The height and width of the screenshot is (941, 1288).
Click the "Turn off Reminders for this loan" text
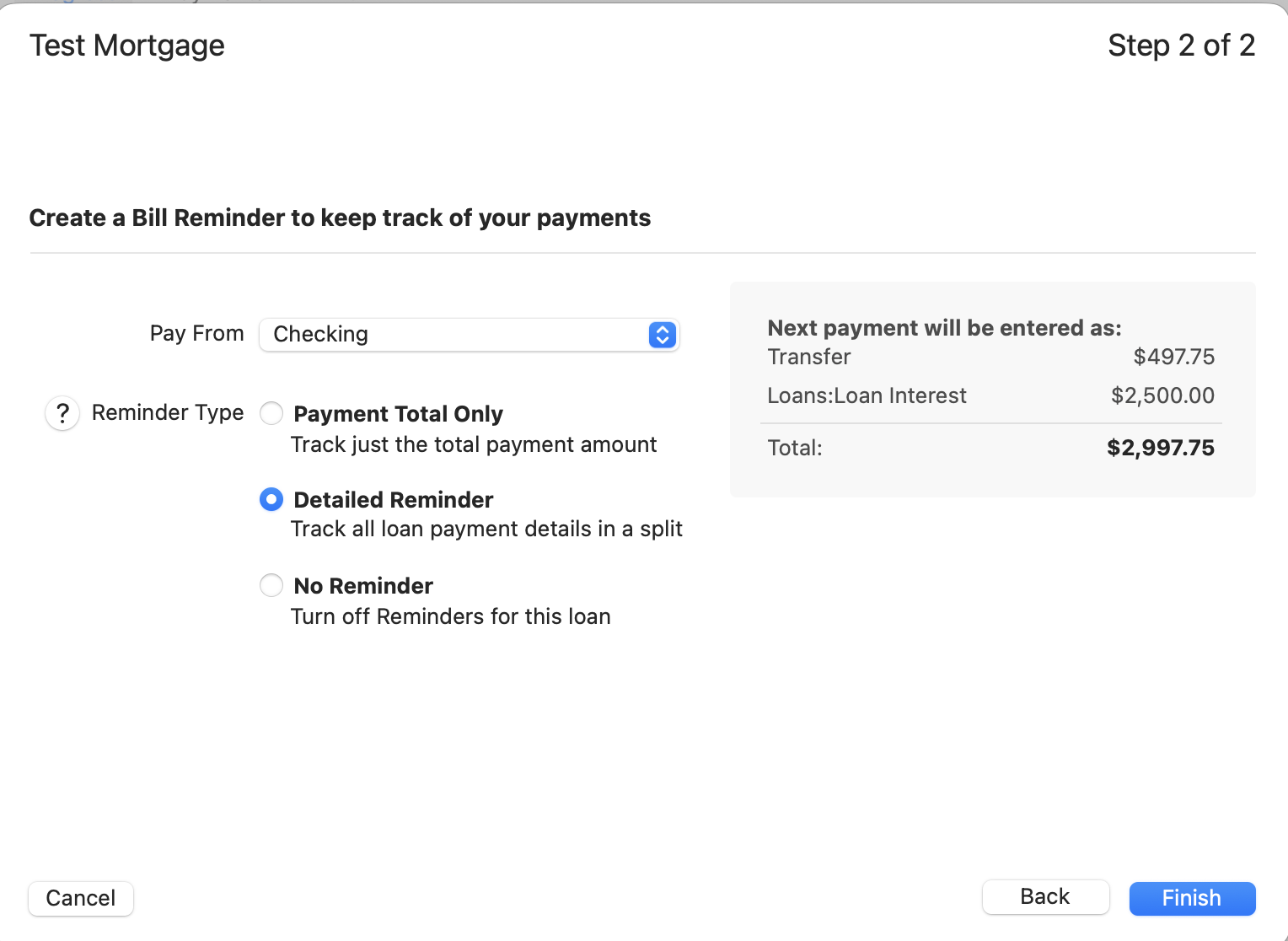(x=450, y=616)
